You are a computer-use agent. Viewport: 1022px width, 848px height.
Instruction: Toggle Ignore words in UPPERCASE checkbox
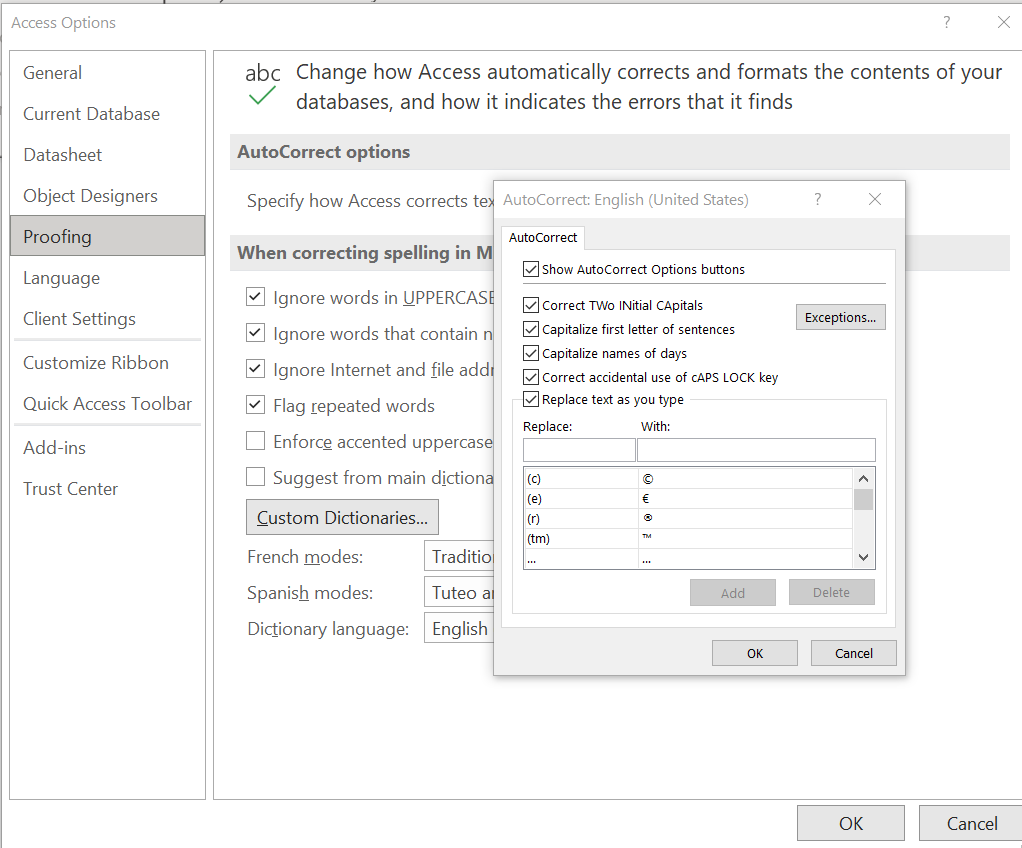pos(256,297)
